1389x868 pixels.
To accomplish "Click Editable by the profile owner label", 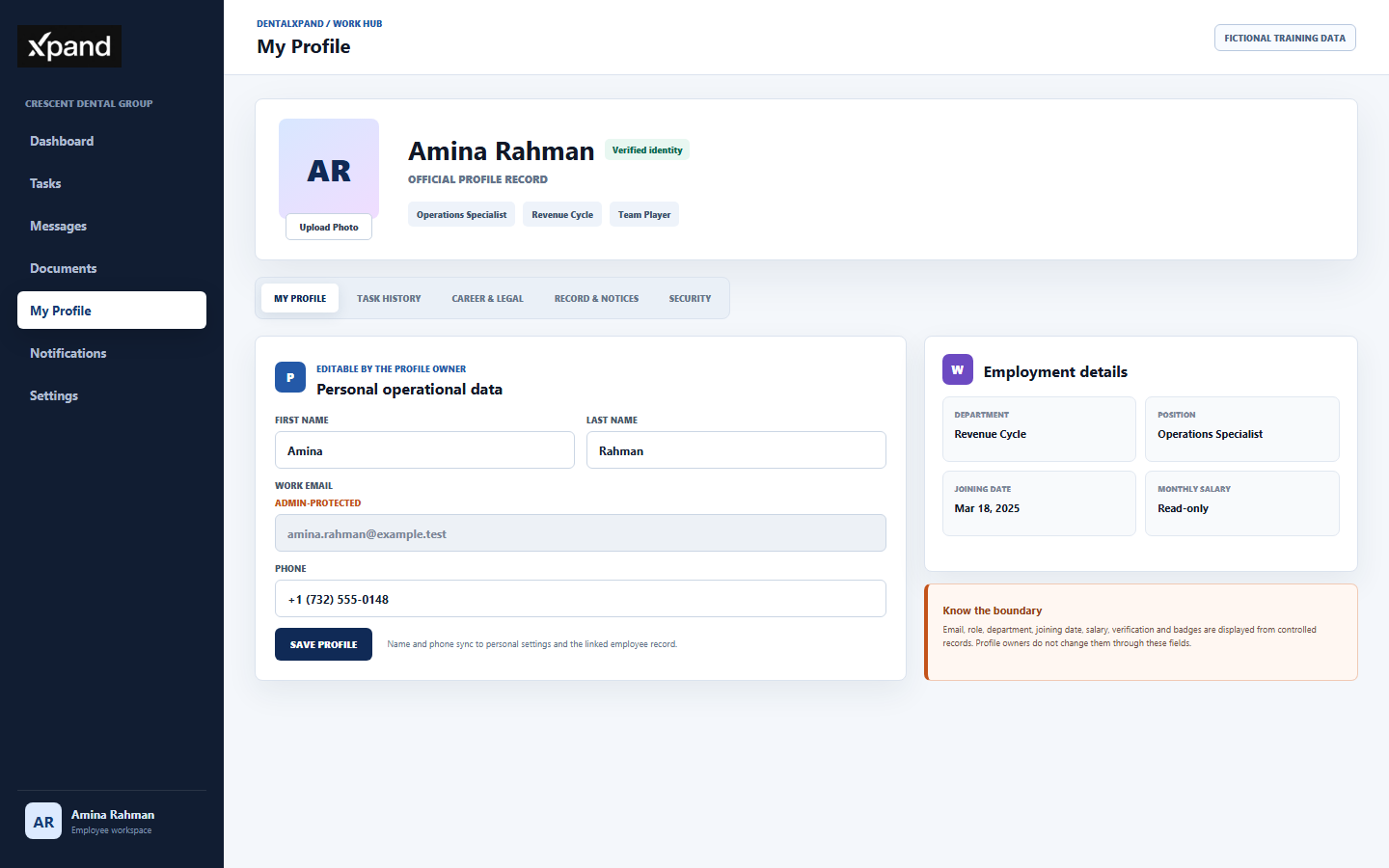I will [391, 368].
